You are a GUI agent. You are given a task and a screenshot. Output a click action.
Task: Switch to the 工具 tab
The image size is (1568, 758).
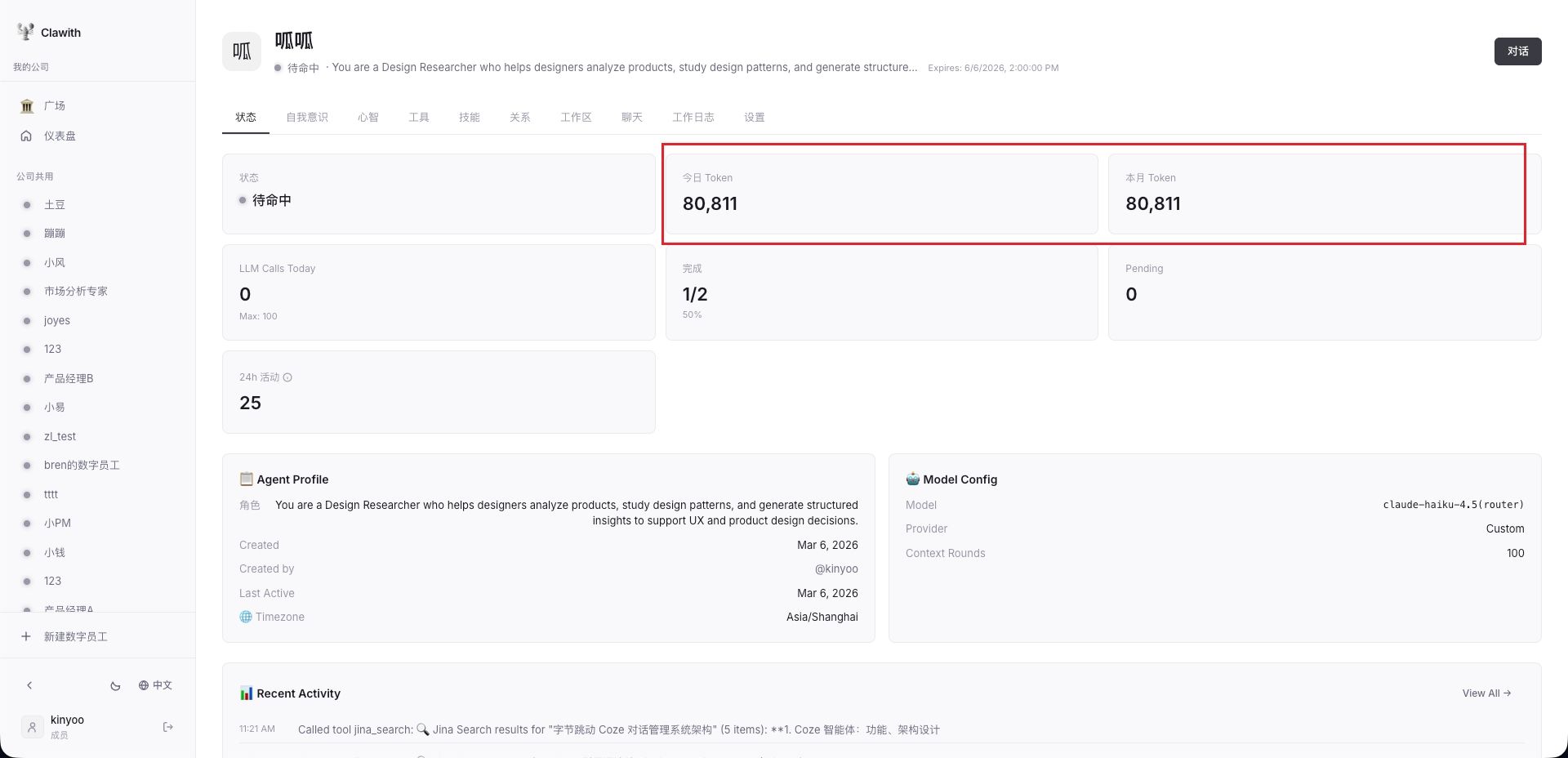tap(419, 118)
